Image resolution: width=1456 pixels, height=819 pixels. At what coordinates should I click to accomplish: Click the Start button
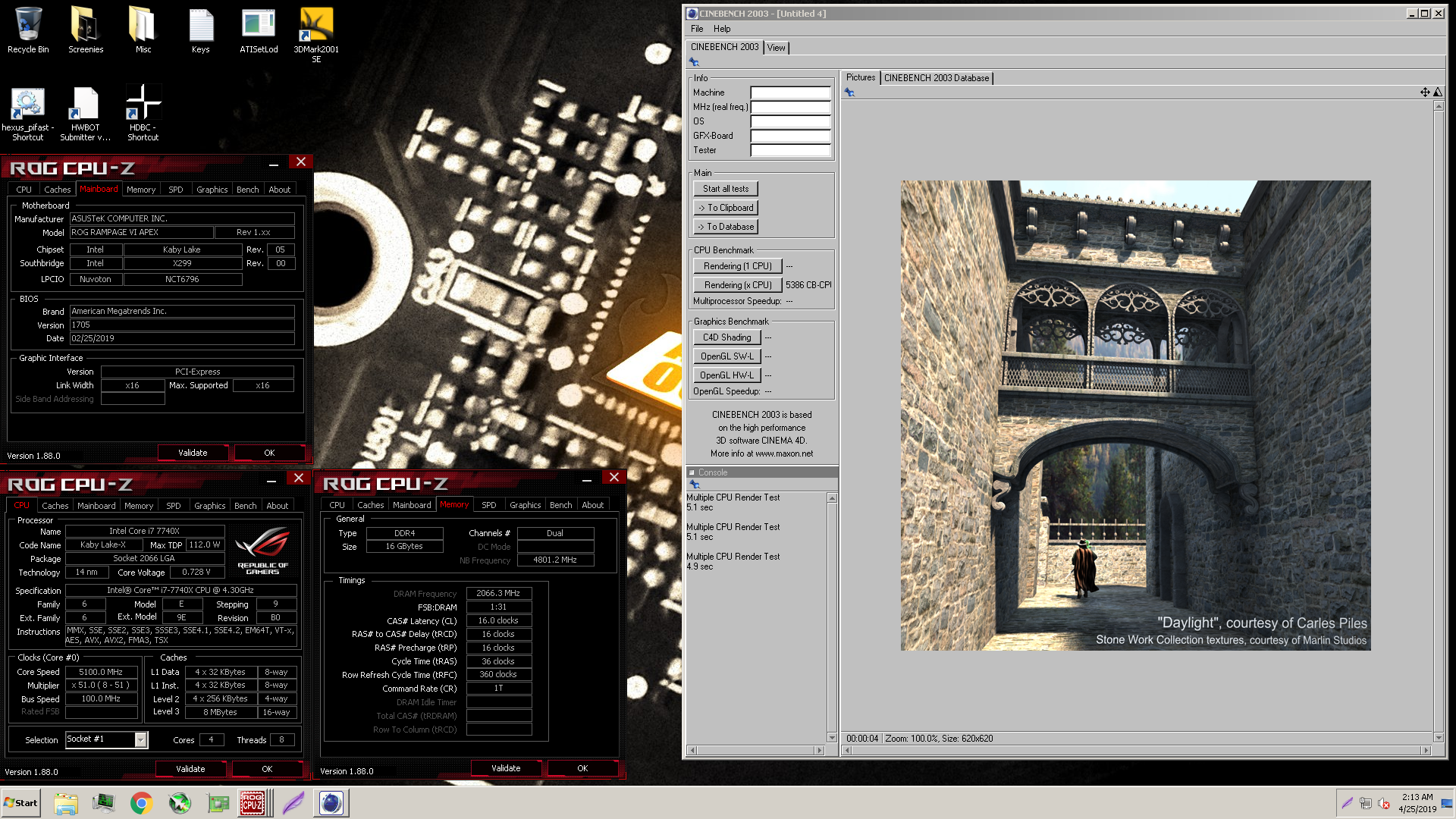pos(21,803)
